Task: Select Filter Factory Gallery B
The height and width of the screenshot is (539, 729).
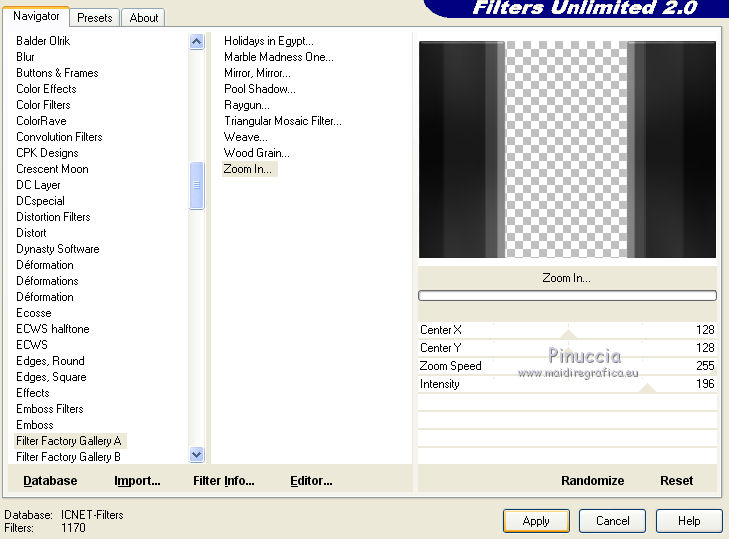Action: [68, 457]
